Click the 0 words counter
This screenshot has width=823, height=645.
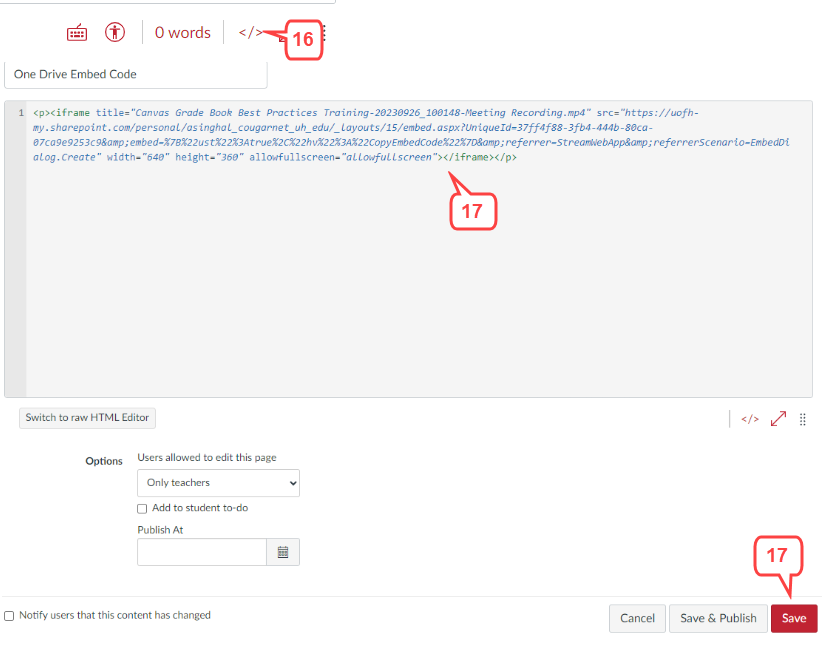pyautogui.click(x=183, y=33)
